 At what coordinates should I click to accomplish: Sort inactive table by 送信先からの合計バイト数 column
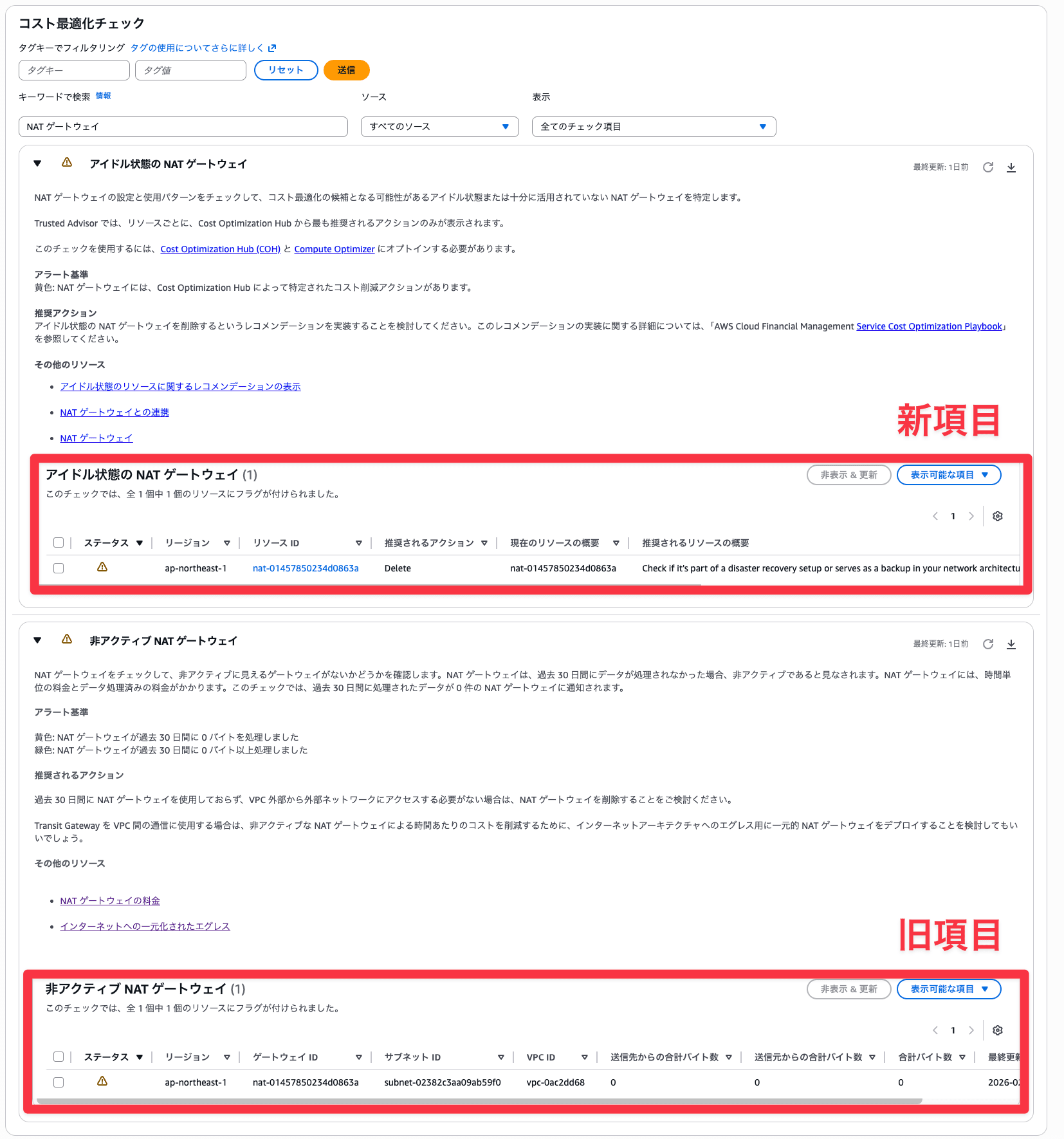pos(729,1057)
